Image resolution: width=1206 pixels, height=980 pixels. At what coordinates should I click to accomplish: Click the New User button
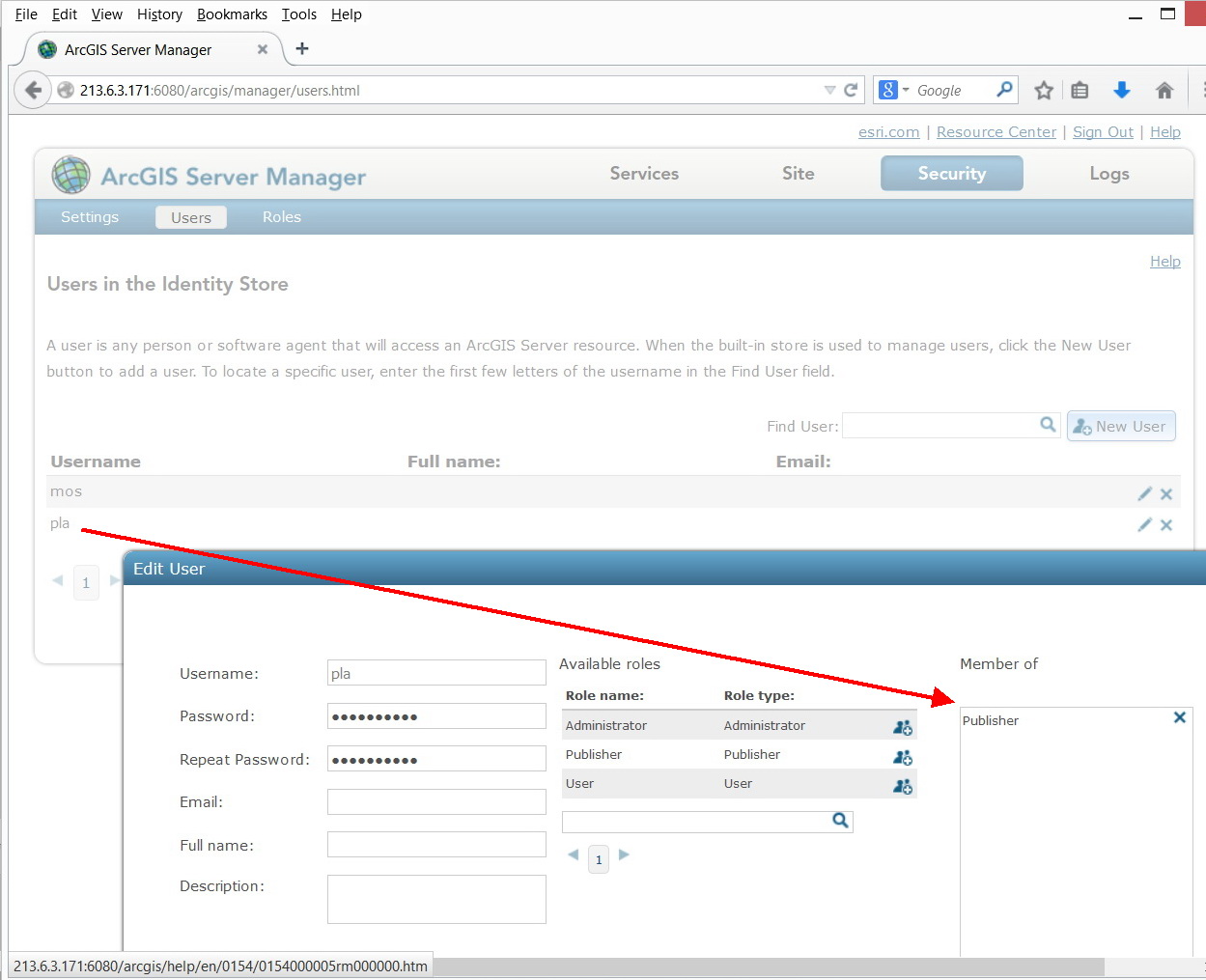[1121, 426]
